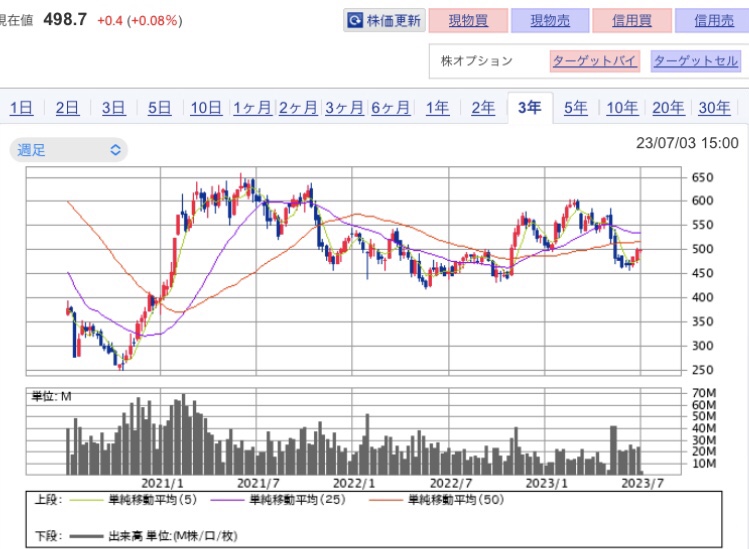Click the 2023/7 date axis label
Viewport: 749px width, 549px height.
pos(642,483)
